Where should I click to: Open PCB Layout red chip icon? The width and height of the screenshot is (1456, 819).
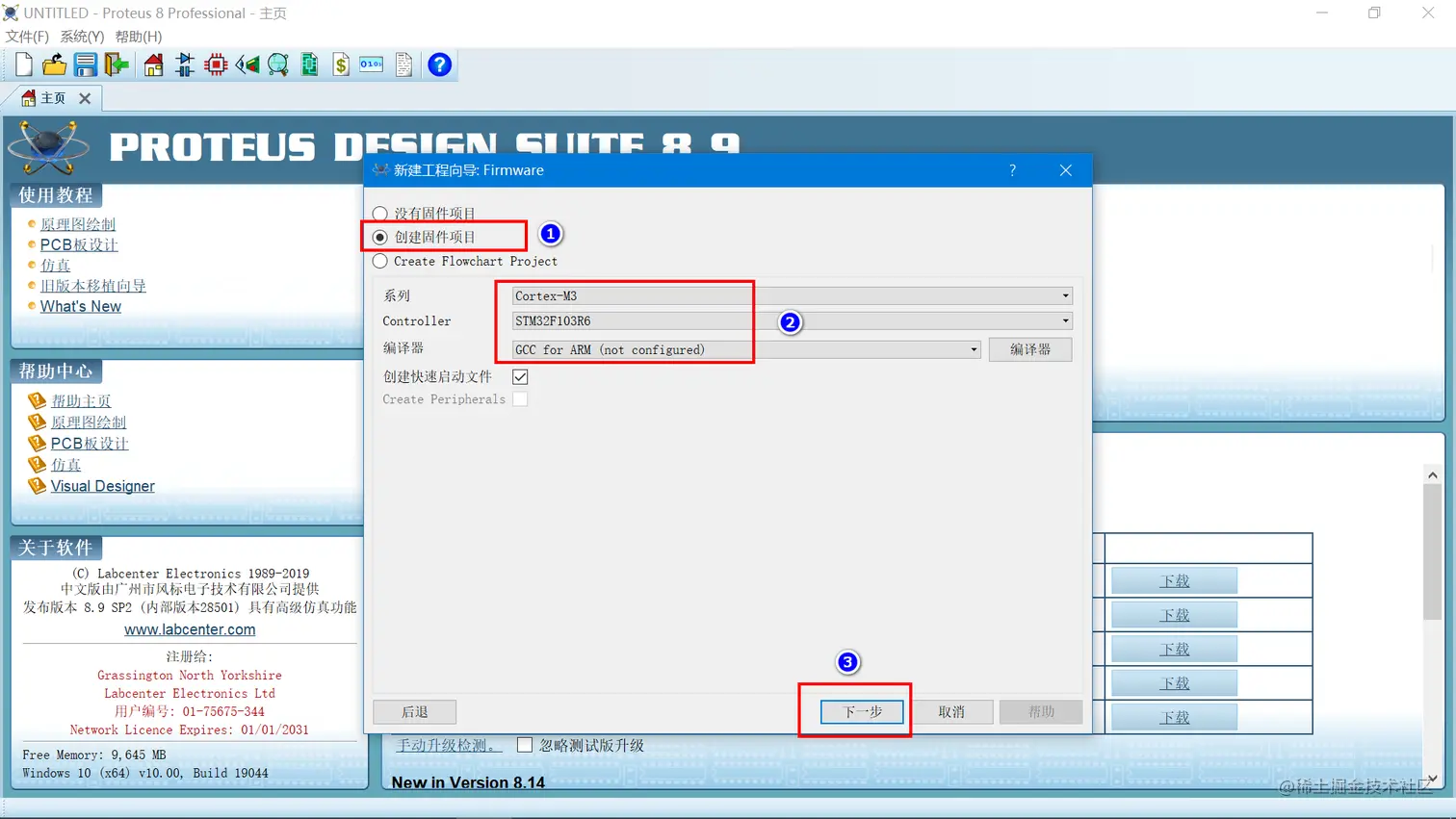tap(216, 64)
